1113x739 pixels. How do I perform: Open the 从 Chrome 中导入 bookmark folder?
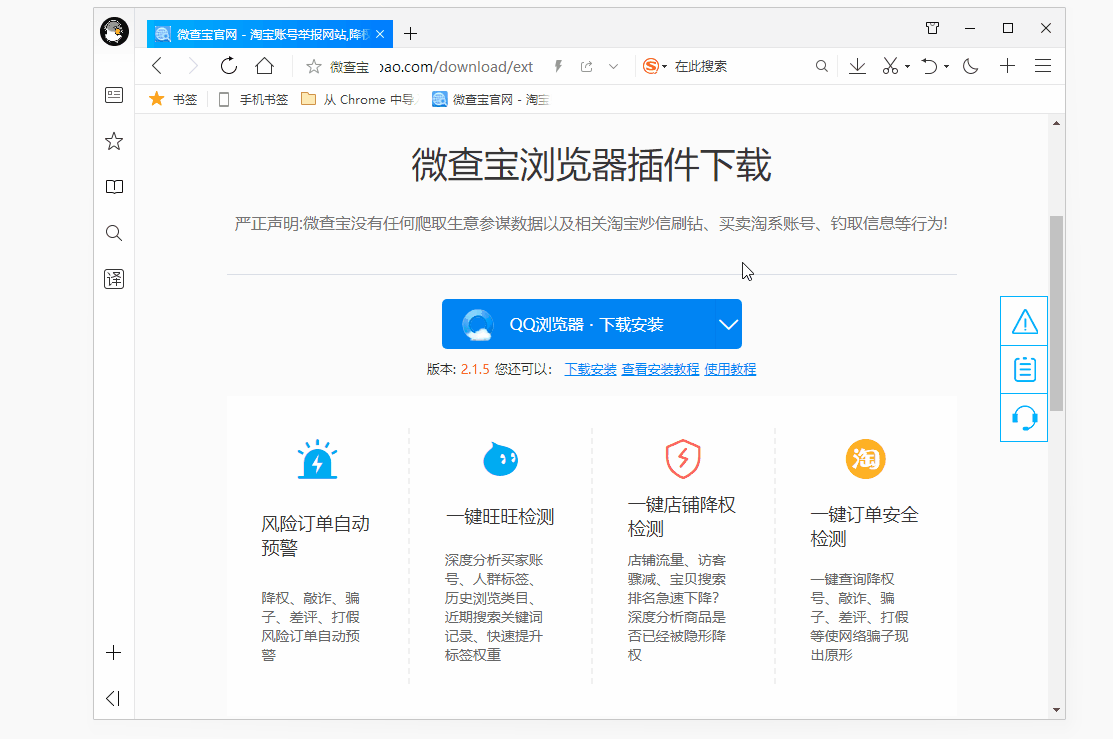coord(360,99)
